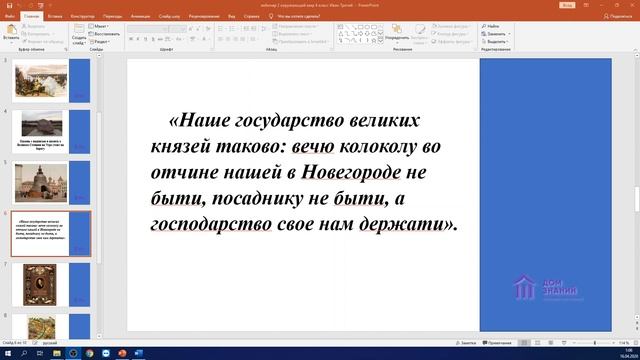Open the font color dropdown arrow
This screenshot has width=640, height=360.
tap(208, 39)
